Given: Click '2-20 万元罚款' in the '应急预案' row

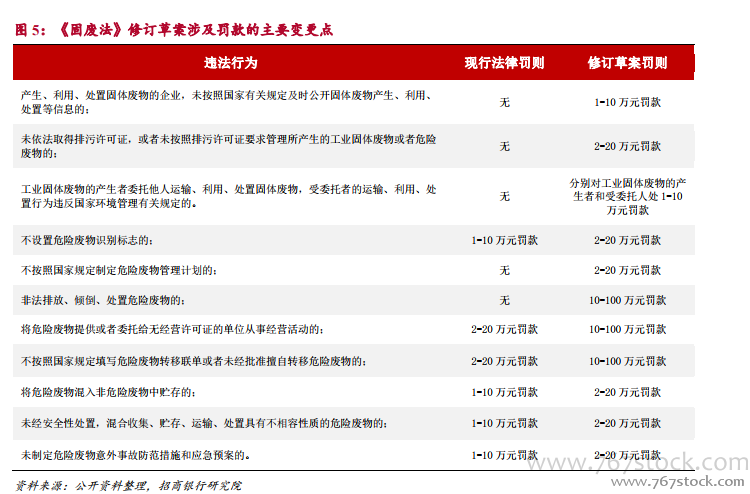Looking at the screenshot, I should coord(627,455).
